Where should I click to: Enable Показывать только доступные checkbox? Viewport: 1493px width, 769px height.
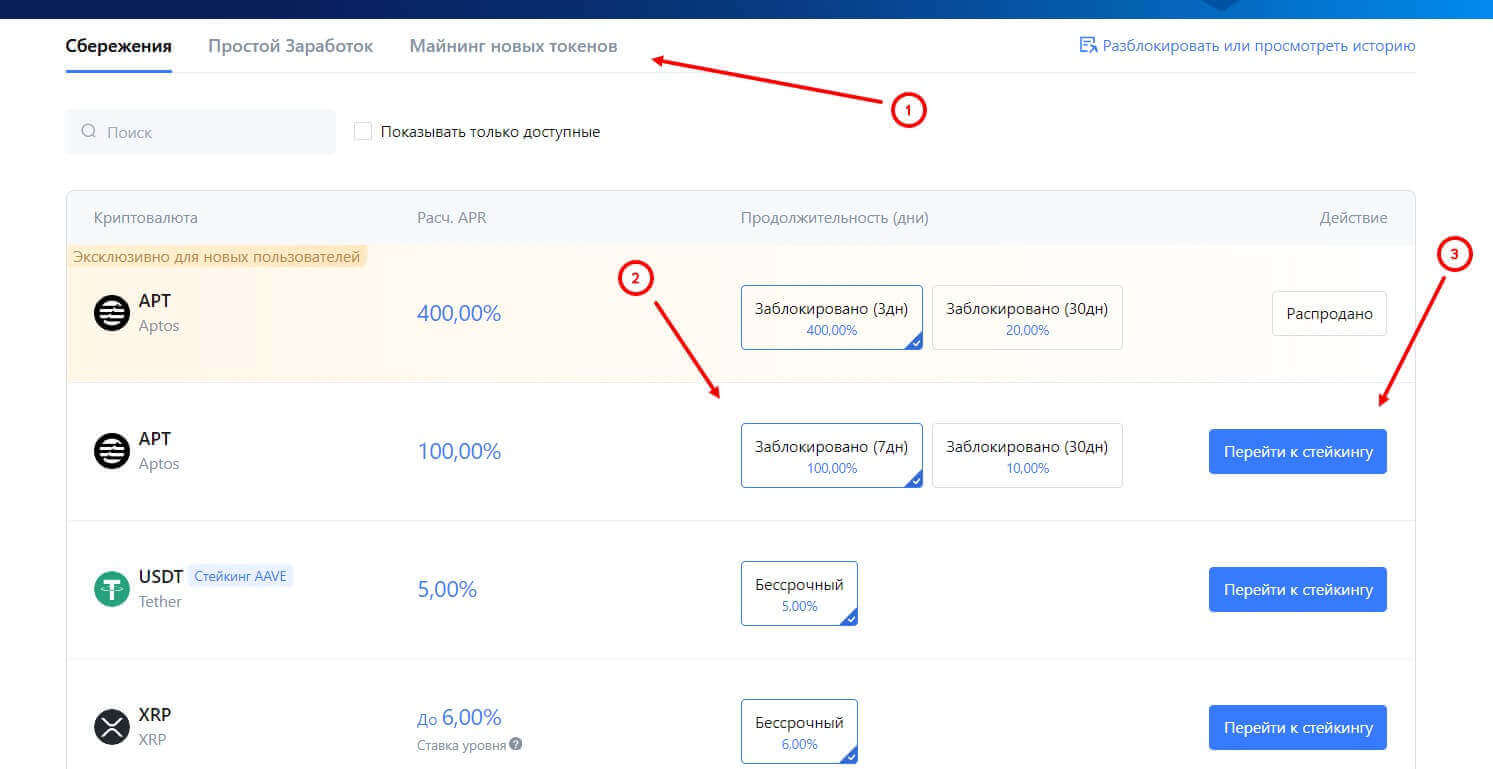click(x=363, y=131)
